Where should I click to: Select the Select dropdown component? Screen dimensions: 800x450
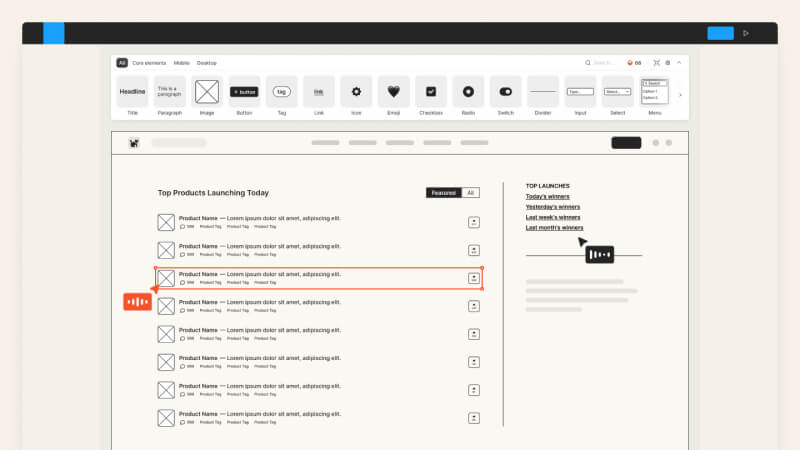click(617, 92)
